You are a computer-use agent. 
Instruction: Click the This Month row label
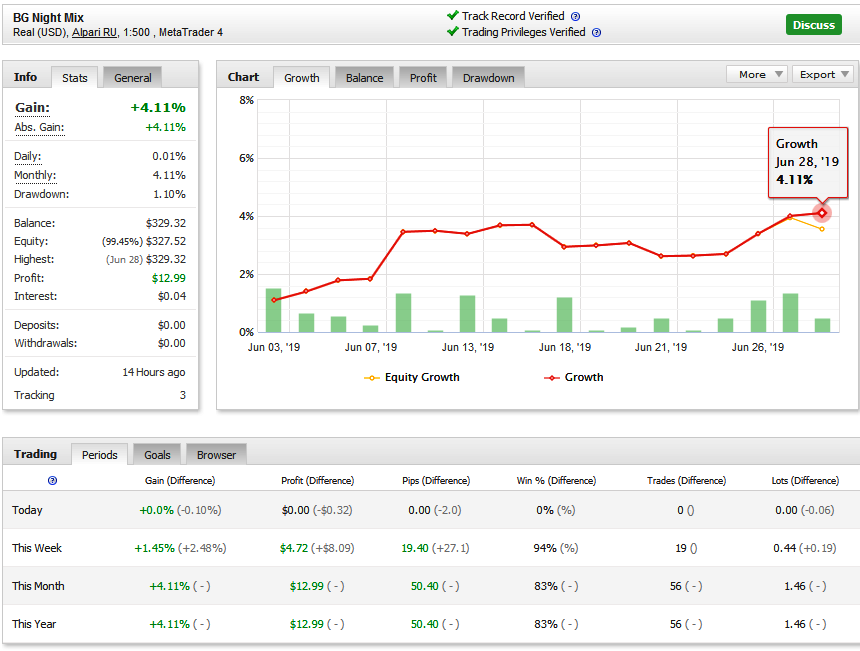[x=38, y=586]
